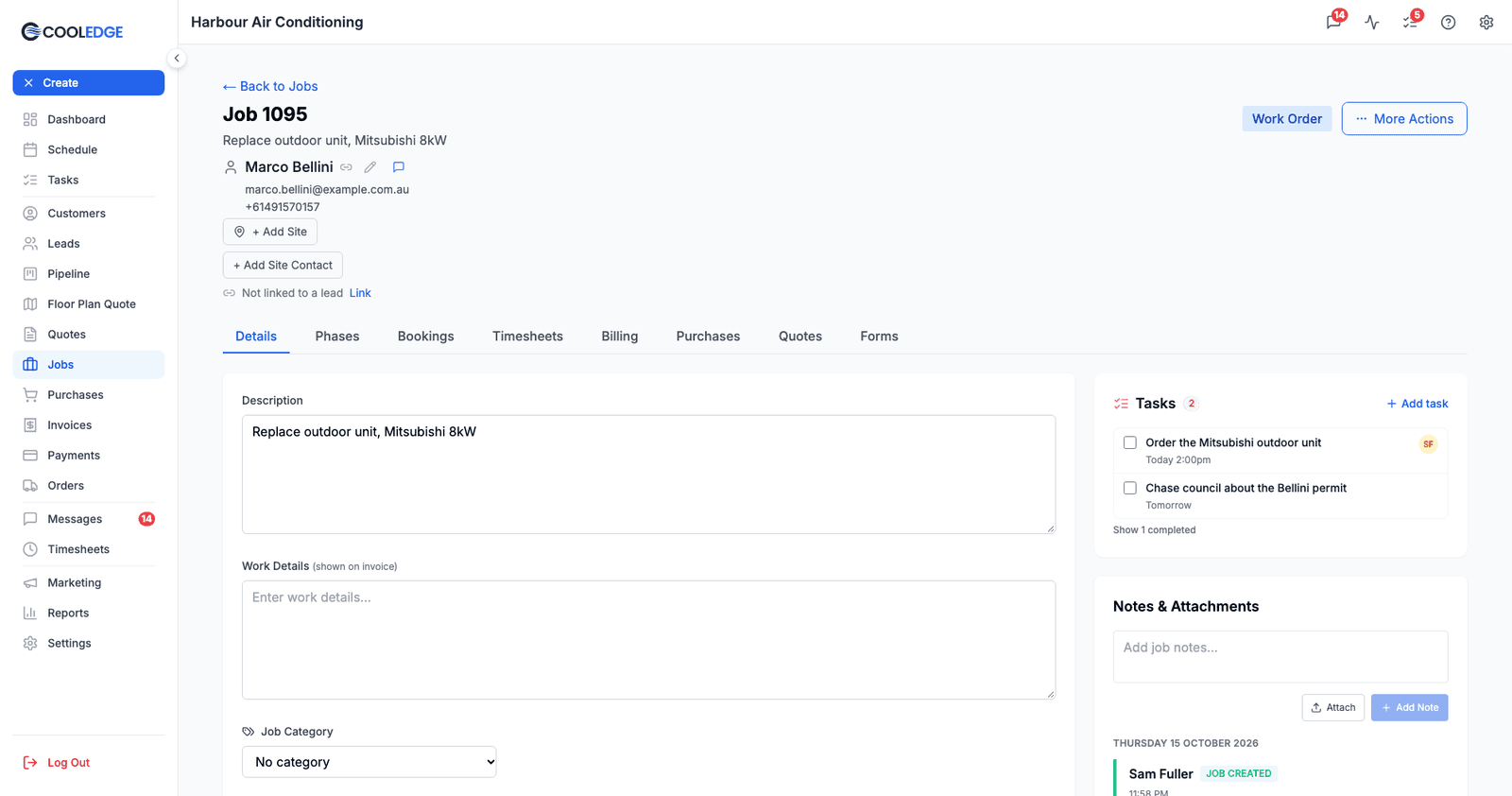Screen dimensions: 1512x796
Task: Switch to the Phases tab
Action: 337,337
